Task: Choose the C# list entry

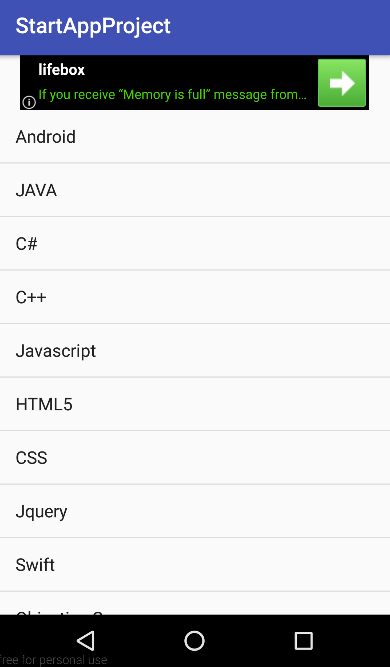Action: [x=195, y=244]
